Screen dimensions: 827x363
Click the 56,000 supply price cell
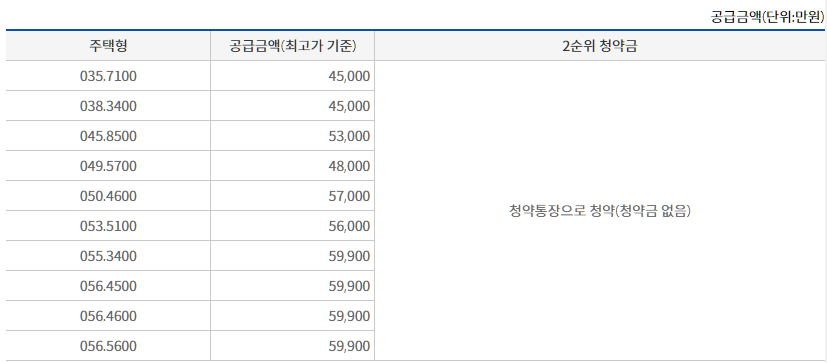[292, 226]
